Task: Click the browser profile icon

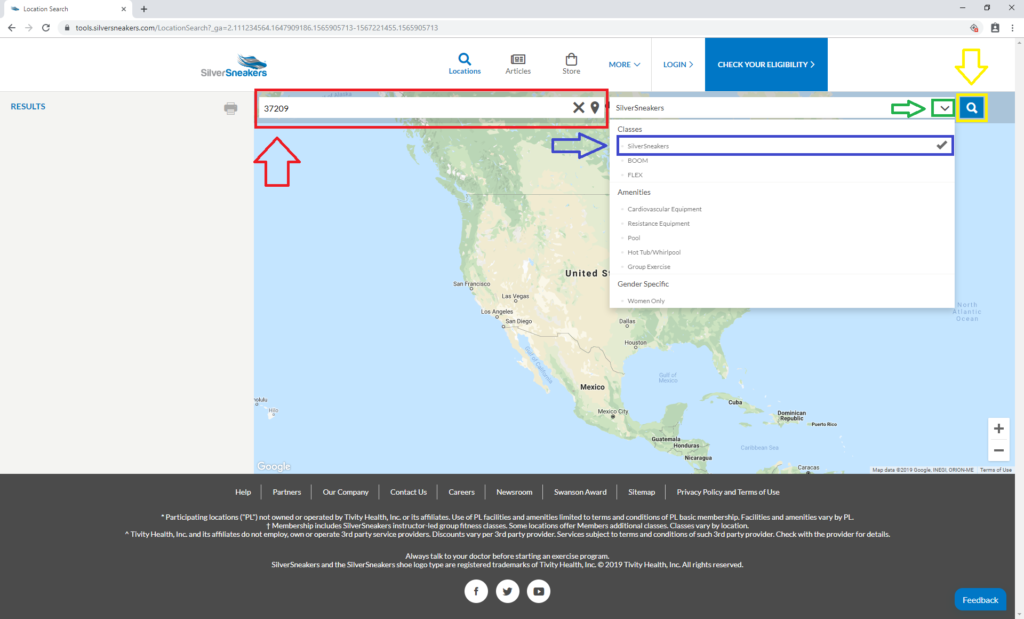Action: [x=995, y=28]
